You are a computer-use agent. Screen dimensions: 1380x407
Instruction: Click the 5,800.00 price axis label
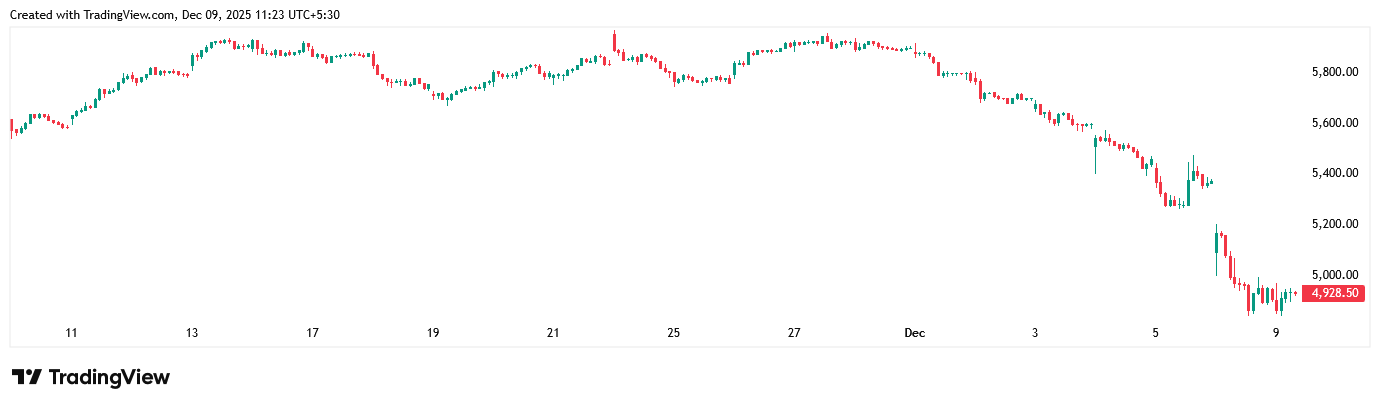tap(1334, 72)
